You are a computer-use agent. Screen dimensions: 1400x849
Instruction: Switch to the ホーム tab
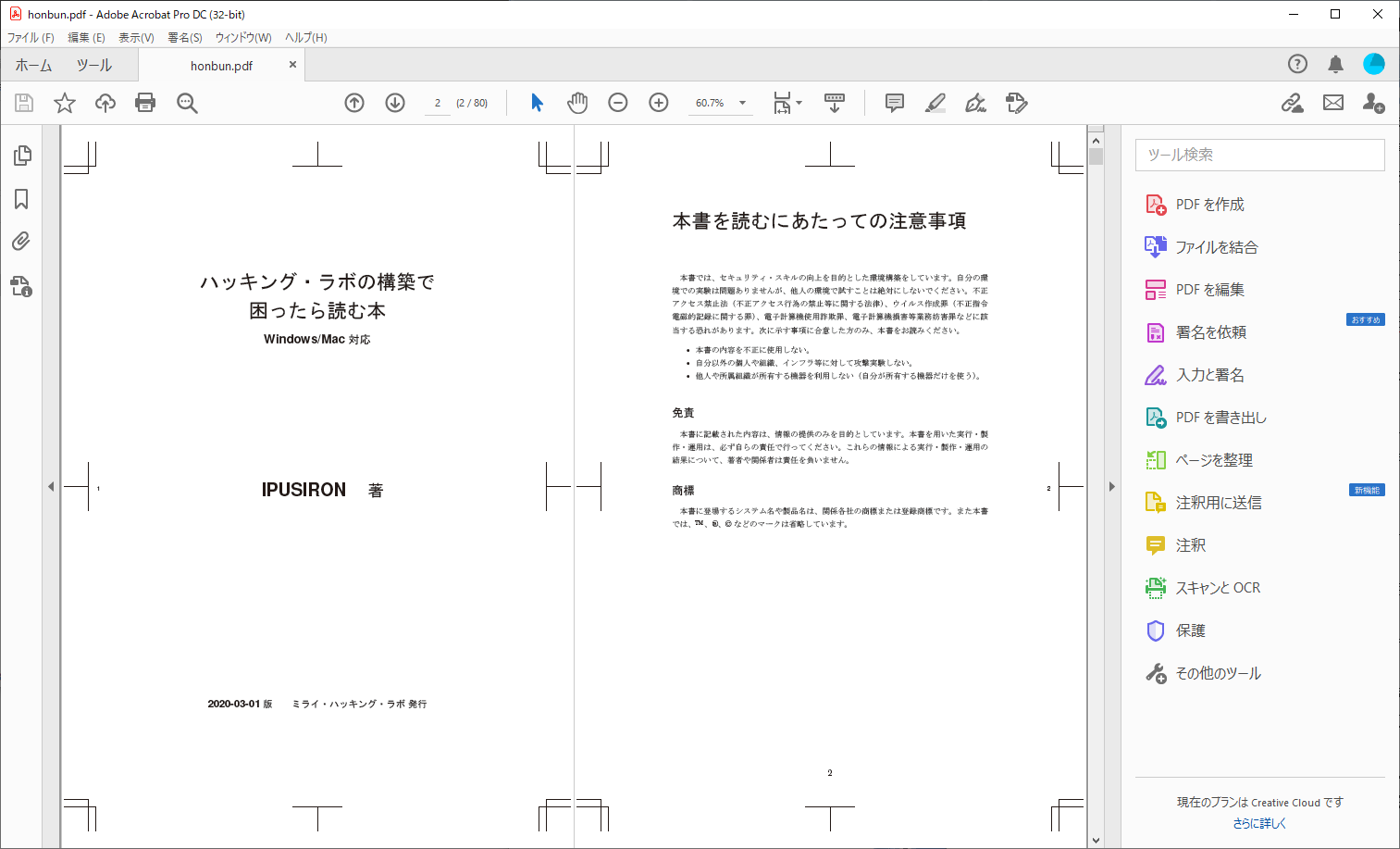pyautogui.click(x=33, y=66)
